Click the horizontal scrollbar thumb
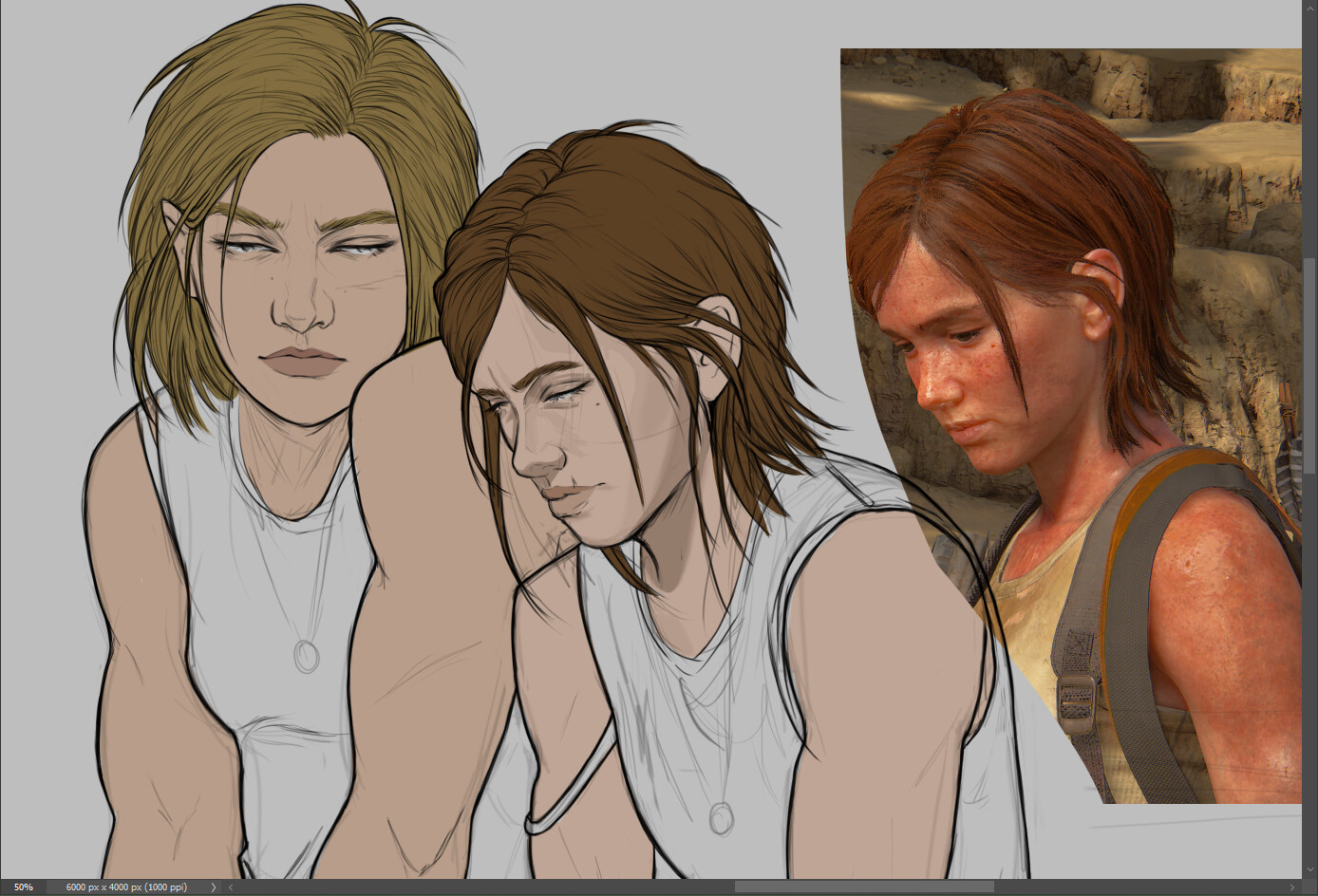The width and height of the screenshot is (1318, 896). tap(864, 887)
